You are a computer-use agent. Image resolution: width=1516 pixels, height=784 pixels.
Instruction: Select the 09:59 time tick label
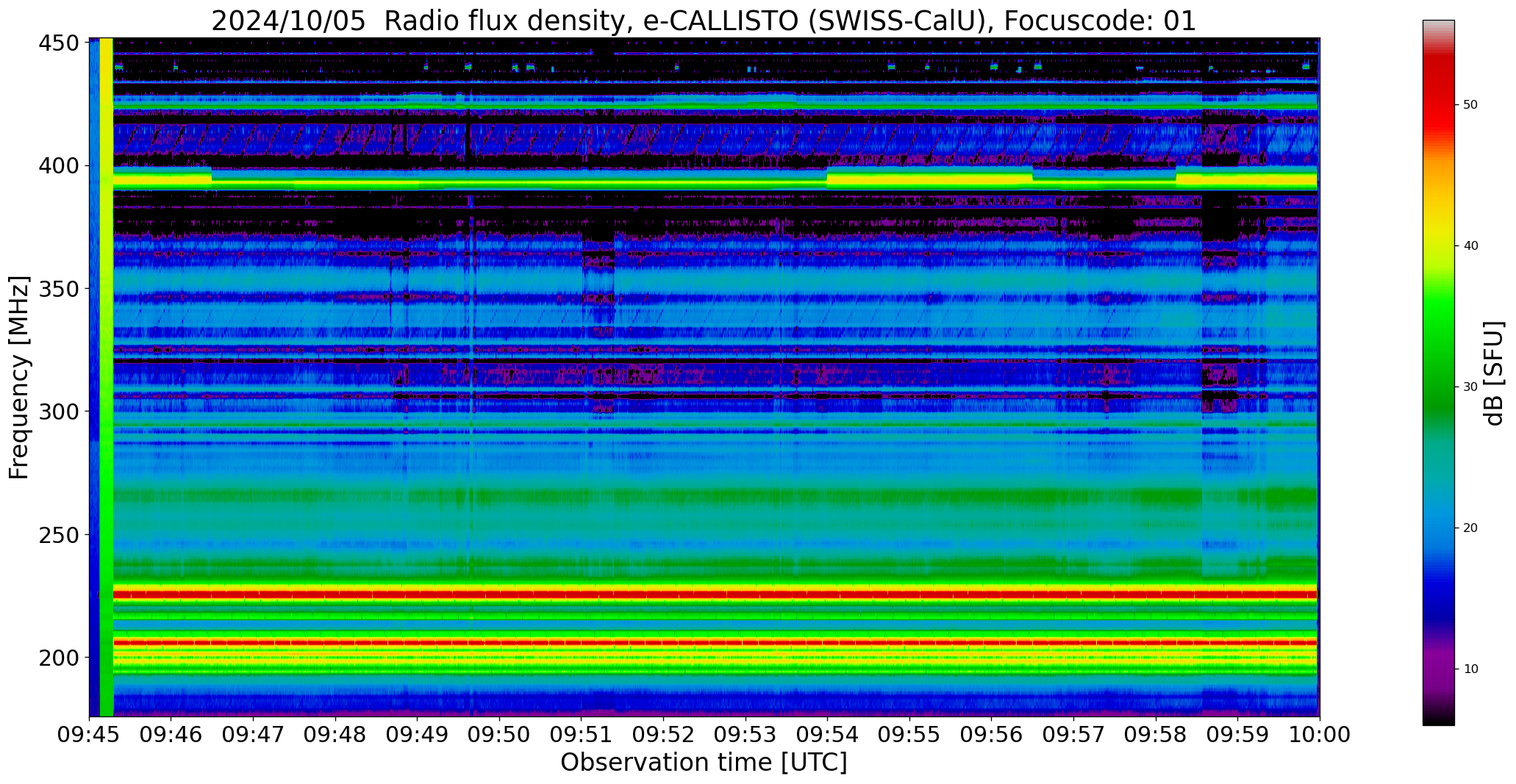[1237, 735]
